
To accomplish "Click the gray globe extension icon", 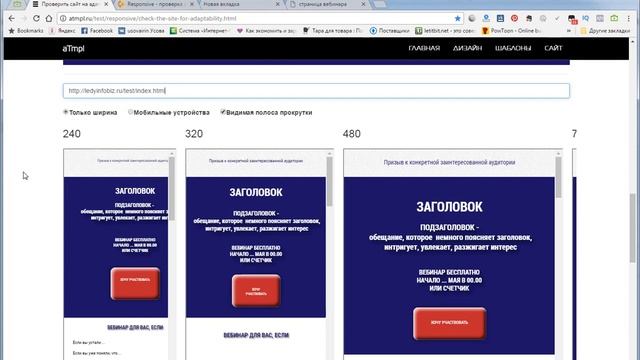I will [472, 18].
